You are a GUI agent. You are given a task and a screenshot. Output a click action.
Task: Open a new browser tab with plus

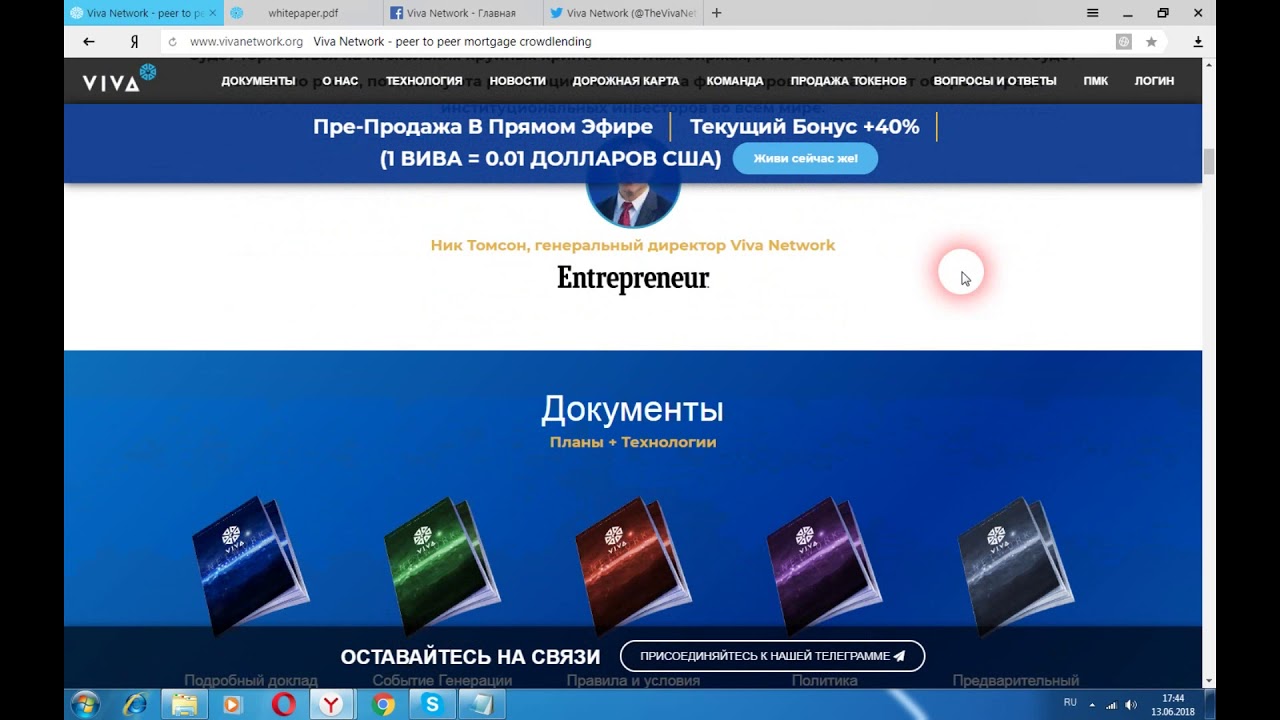coord(716,13)
